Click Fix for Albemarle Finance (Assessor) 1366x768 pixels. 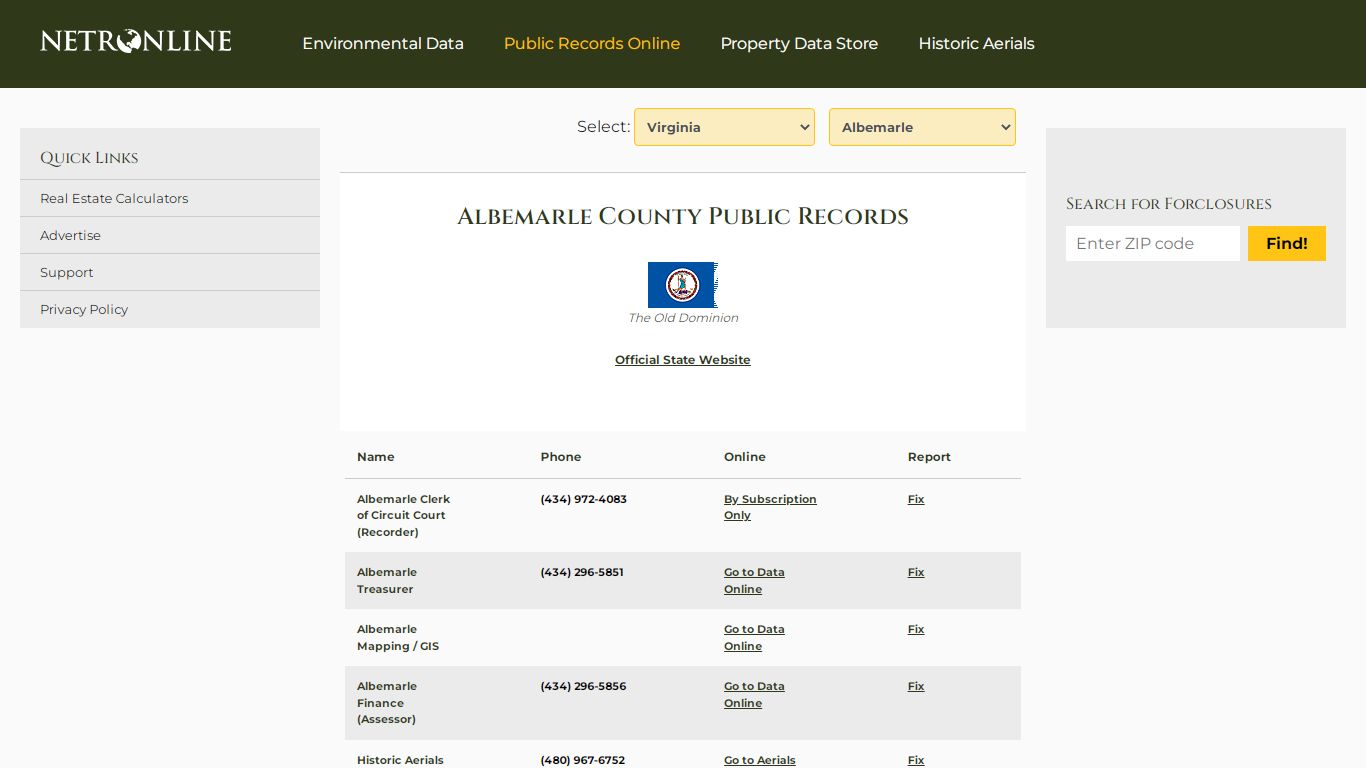pyautogui.click(x=916, y=686)
